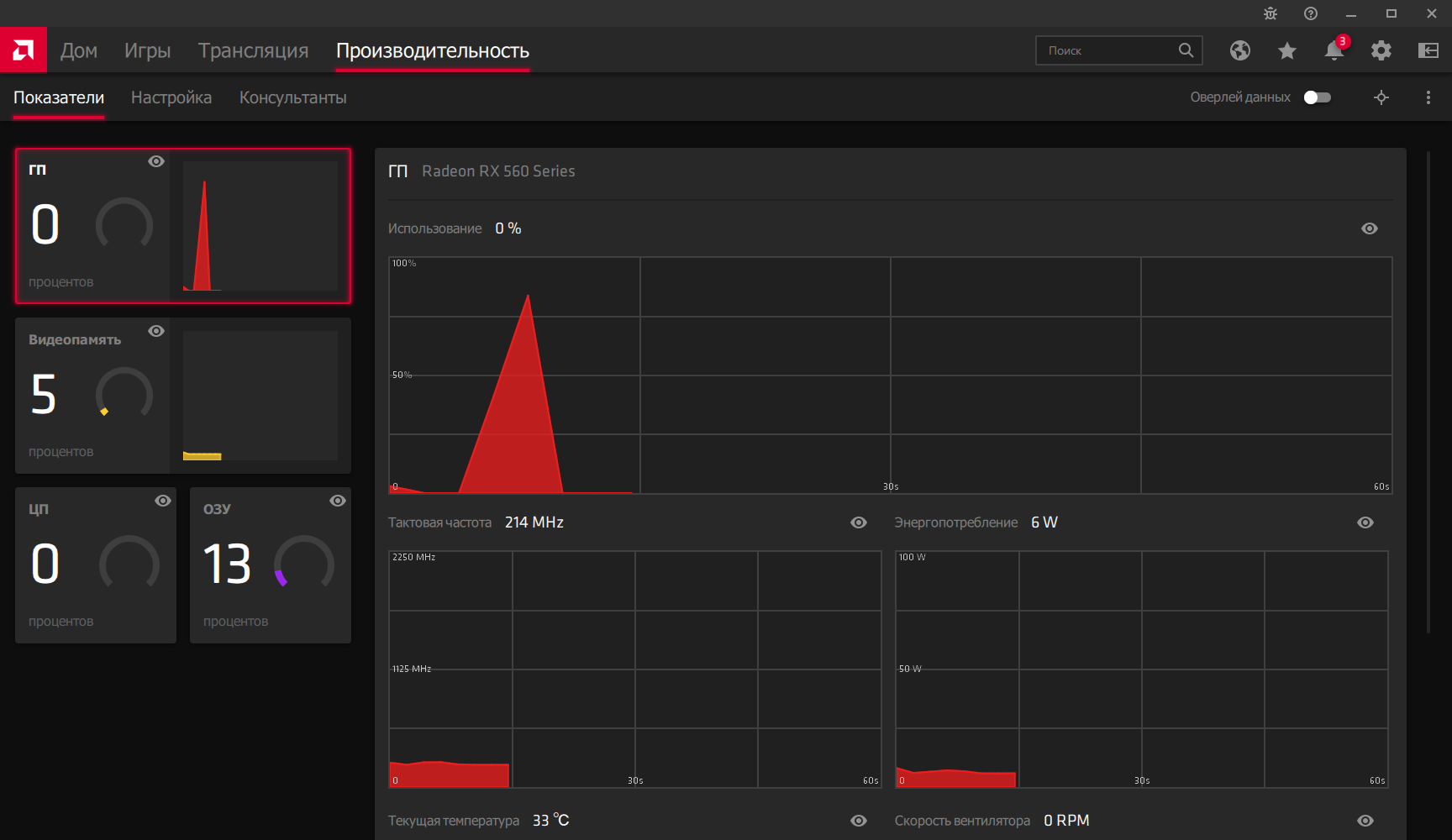Select the Производительность tab
The height and width of the screenshot is (840, 1452).
[433, 50]
